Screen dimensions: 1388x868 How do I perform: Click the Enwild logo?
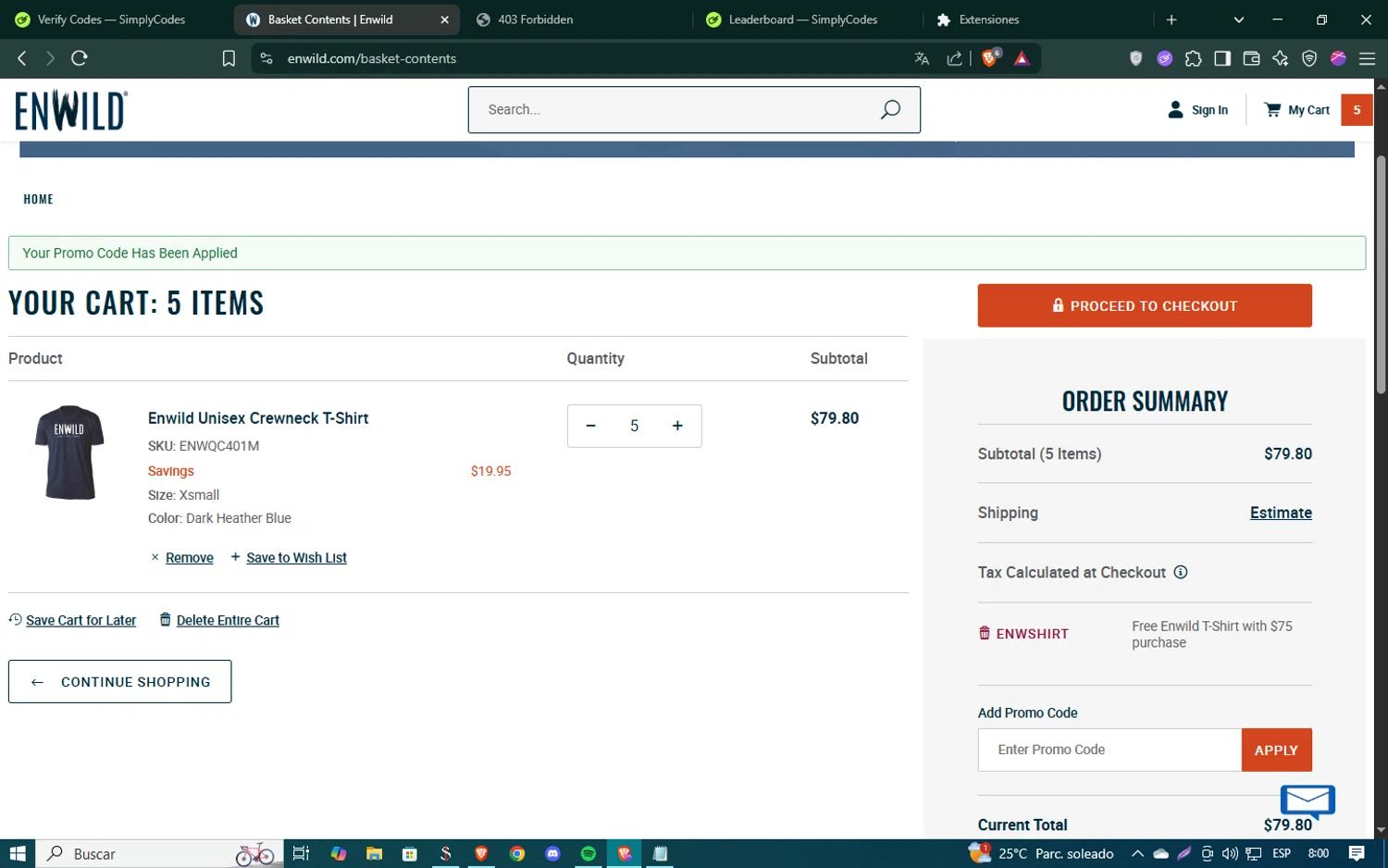click(x=70, y=110)
